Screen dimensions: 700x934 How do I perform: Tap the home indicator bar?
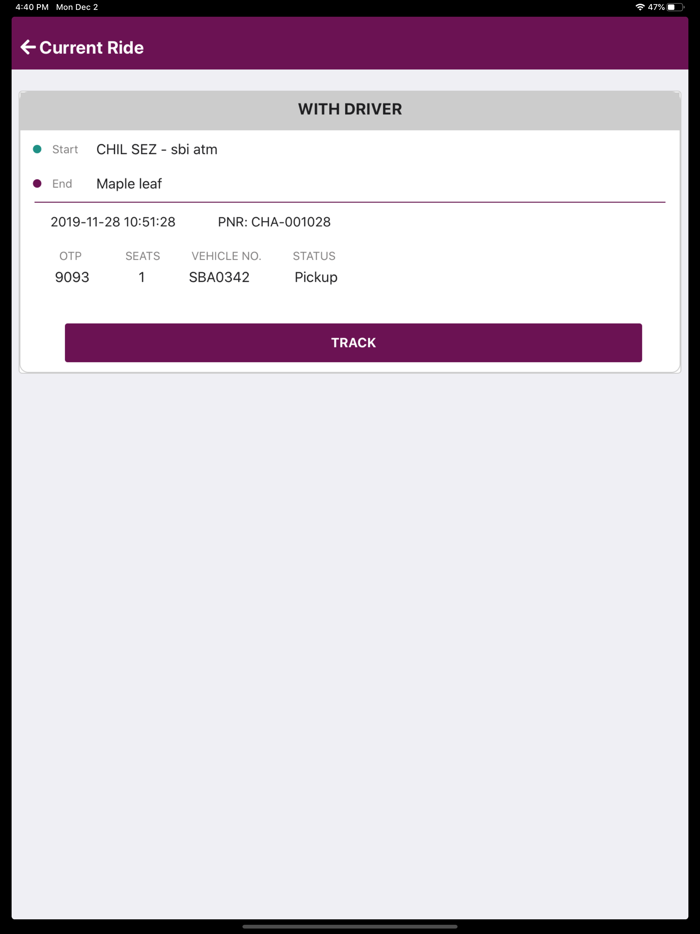350,926
